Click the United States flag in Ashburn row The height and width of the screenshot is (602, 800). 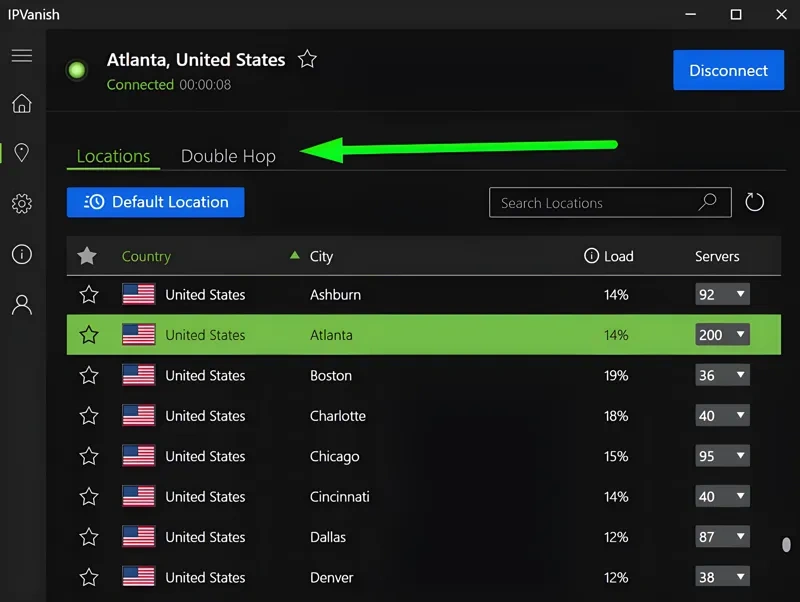coord(139,294)
